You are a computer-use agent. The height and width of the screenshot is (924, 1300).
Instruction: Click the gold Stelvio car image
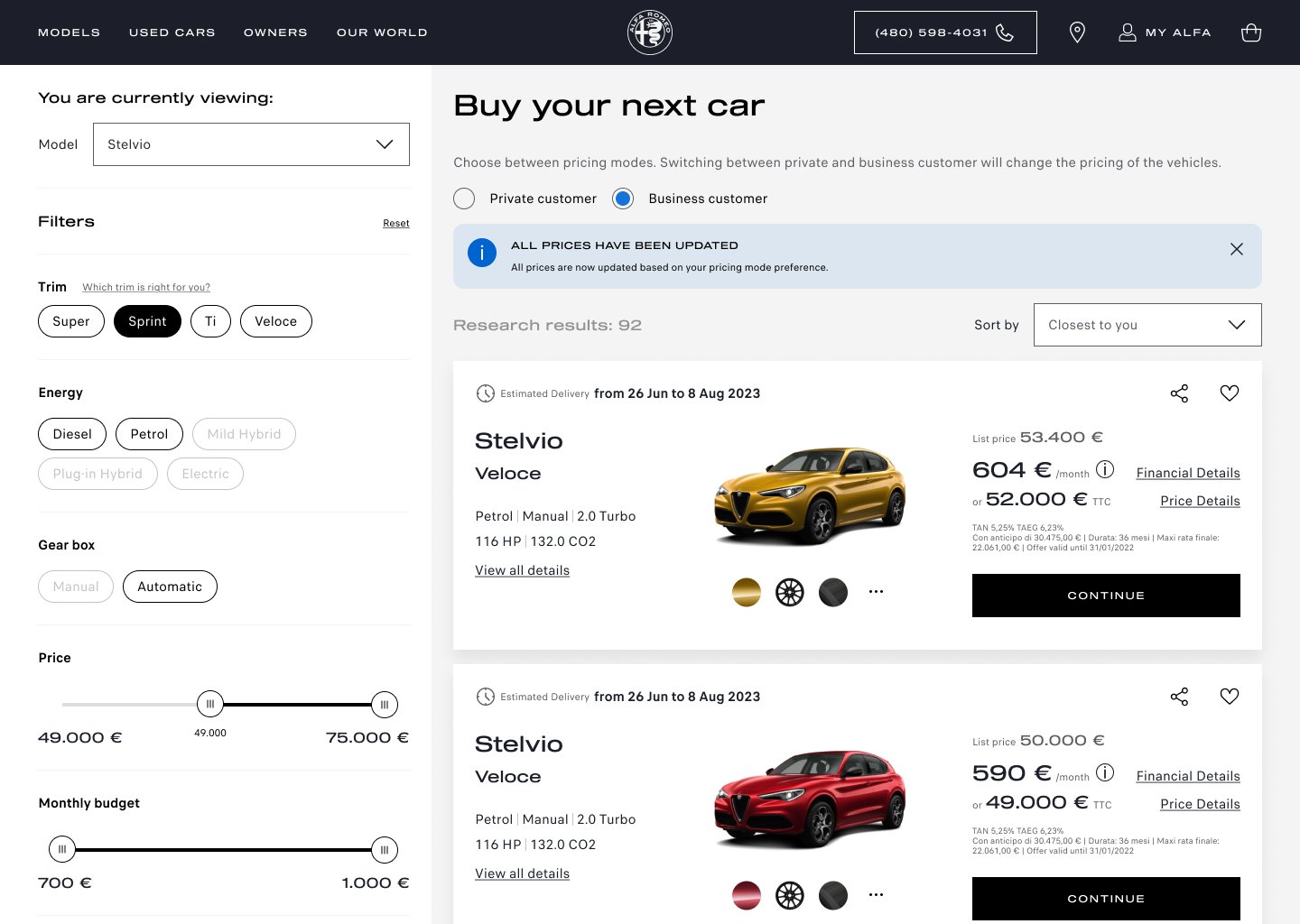coord(810,495)
